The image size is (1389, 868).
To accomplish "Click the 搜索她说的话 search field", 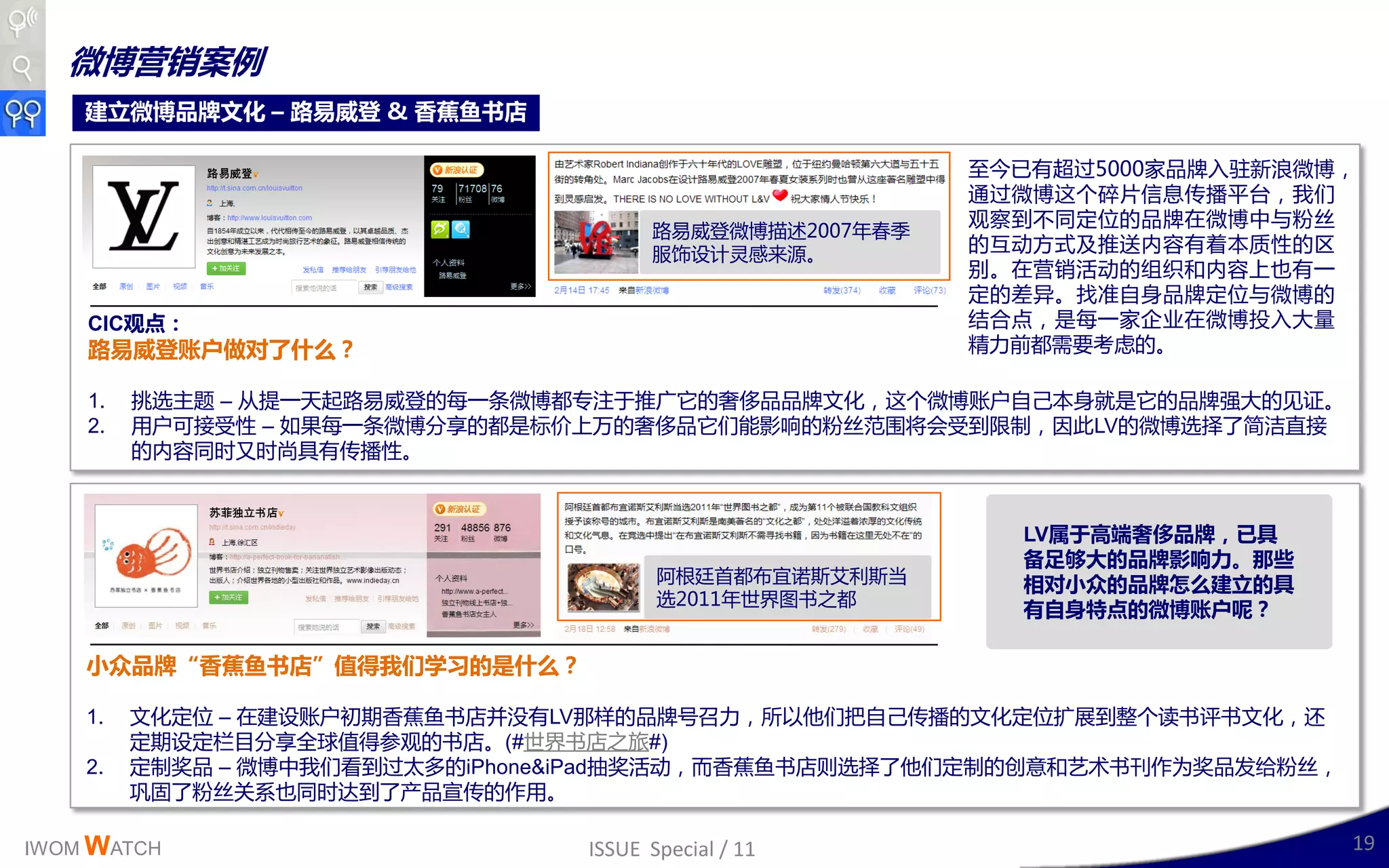I will (x=327, y=627).
